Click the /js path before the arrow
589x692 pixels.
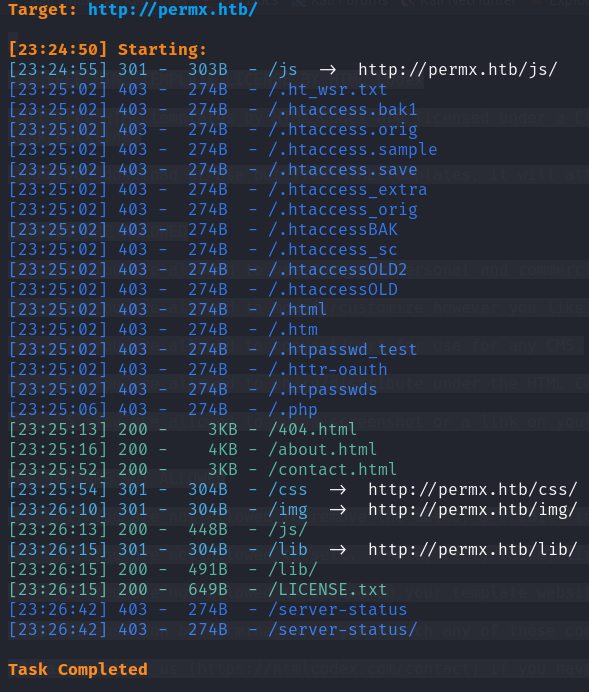(x=283, y=70)
